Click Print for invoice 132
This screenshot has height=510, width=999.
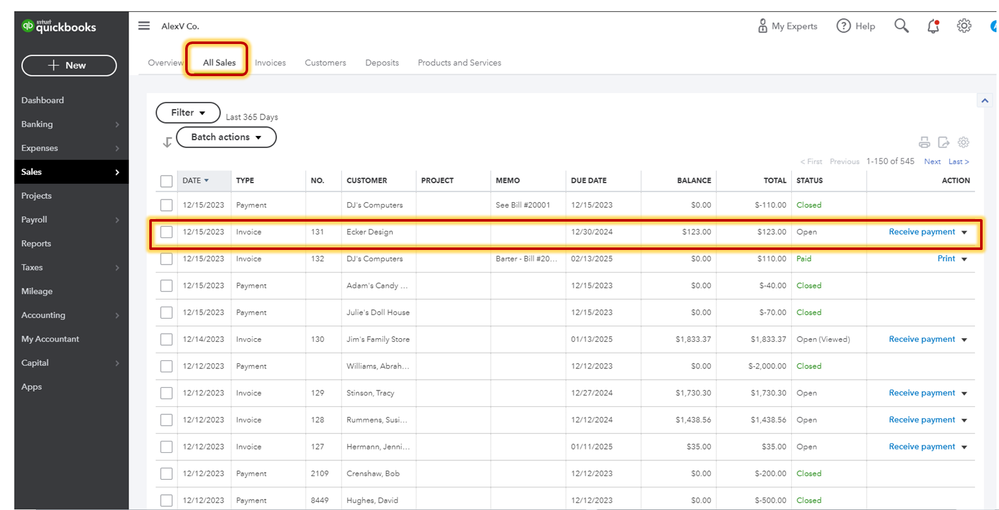click(x=946, y=259)
